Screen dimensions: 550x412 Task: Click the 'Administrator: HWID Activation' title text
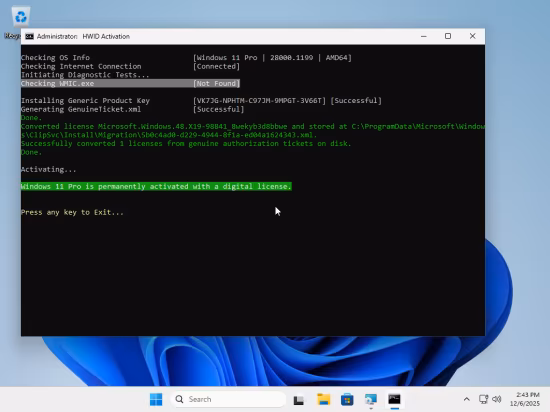tap(83, 36)
